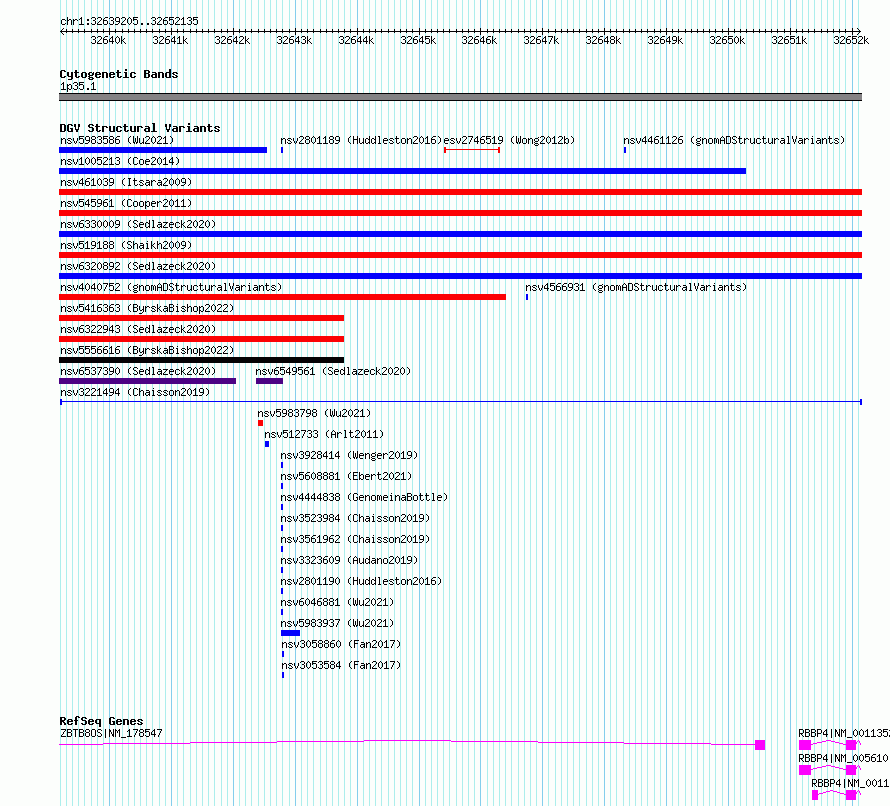The height and width of the screenshot is (806, 890).
Task: Click nsv6322943 (Sedlazeck2020) label
Action: click(138, 329)
